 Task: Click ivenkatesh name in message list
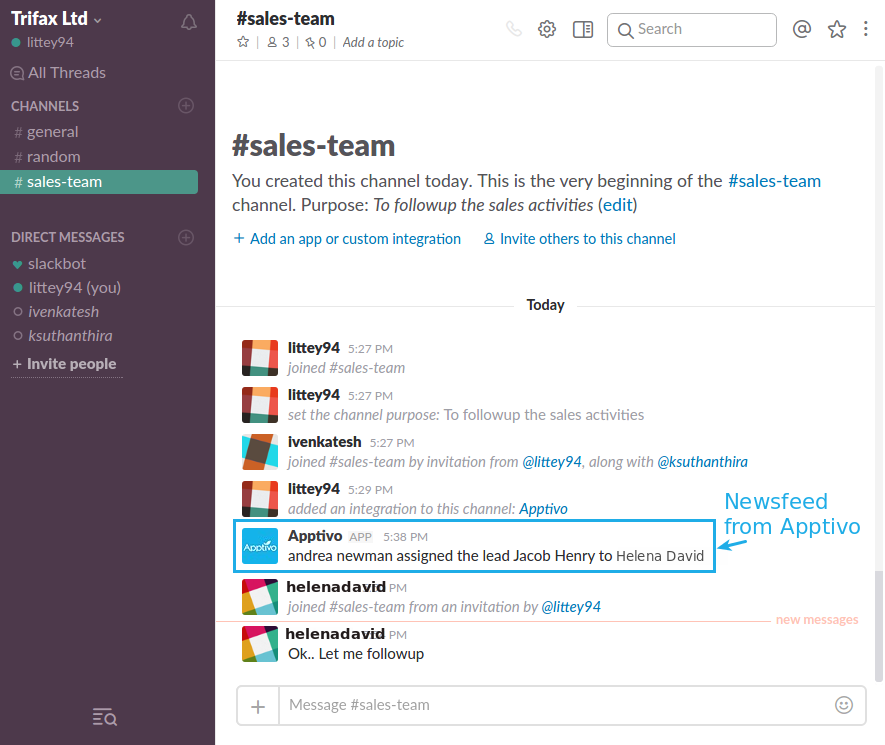[325, 442]
